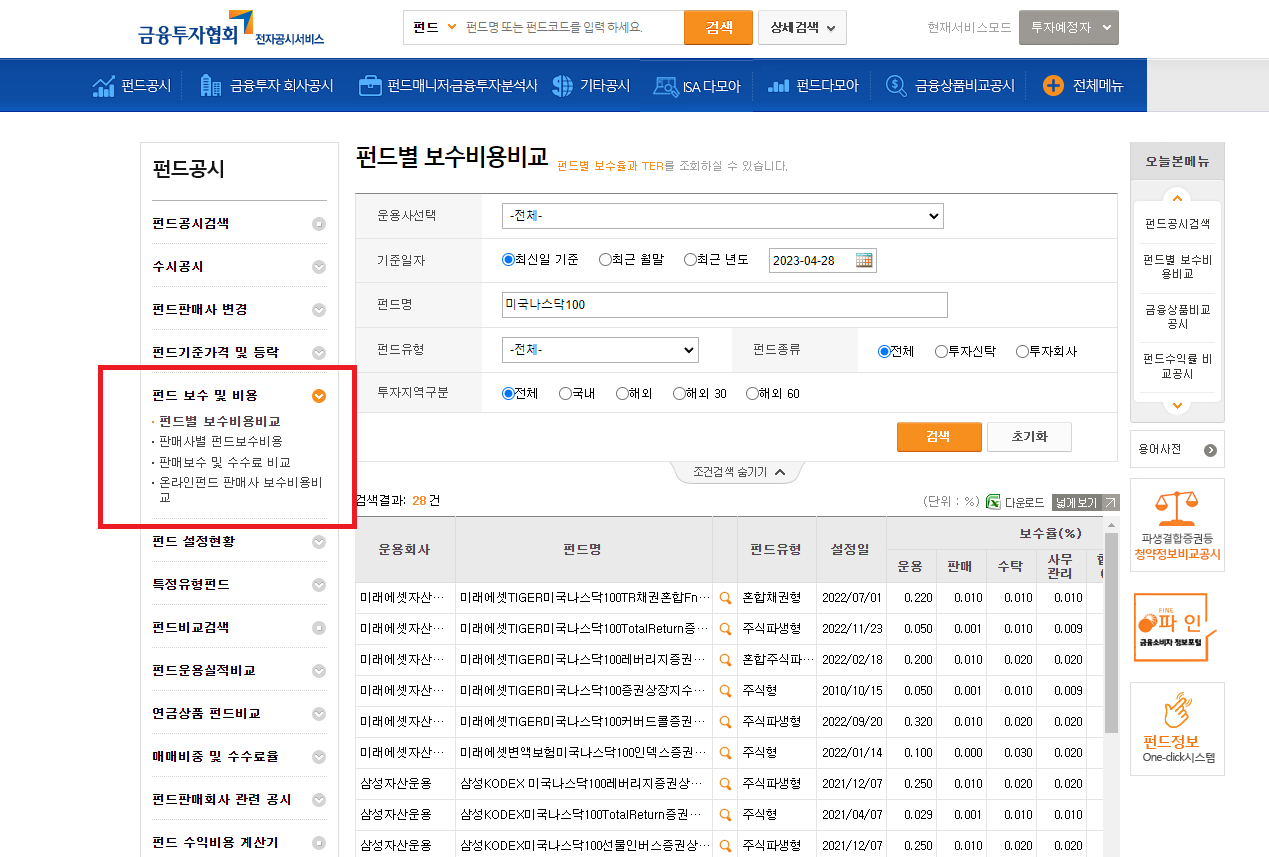Screen dimensions: 1269x857
Task: Select 최신일 기준 radio button
Action: 508,260
